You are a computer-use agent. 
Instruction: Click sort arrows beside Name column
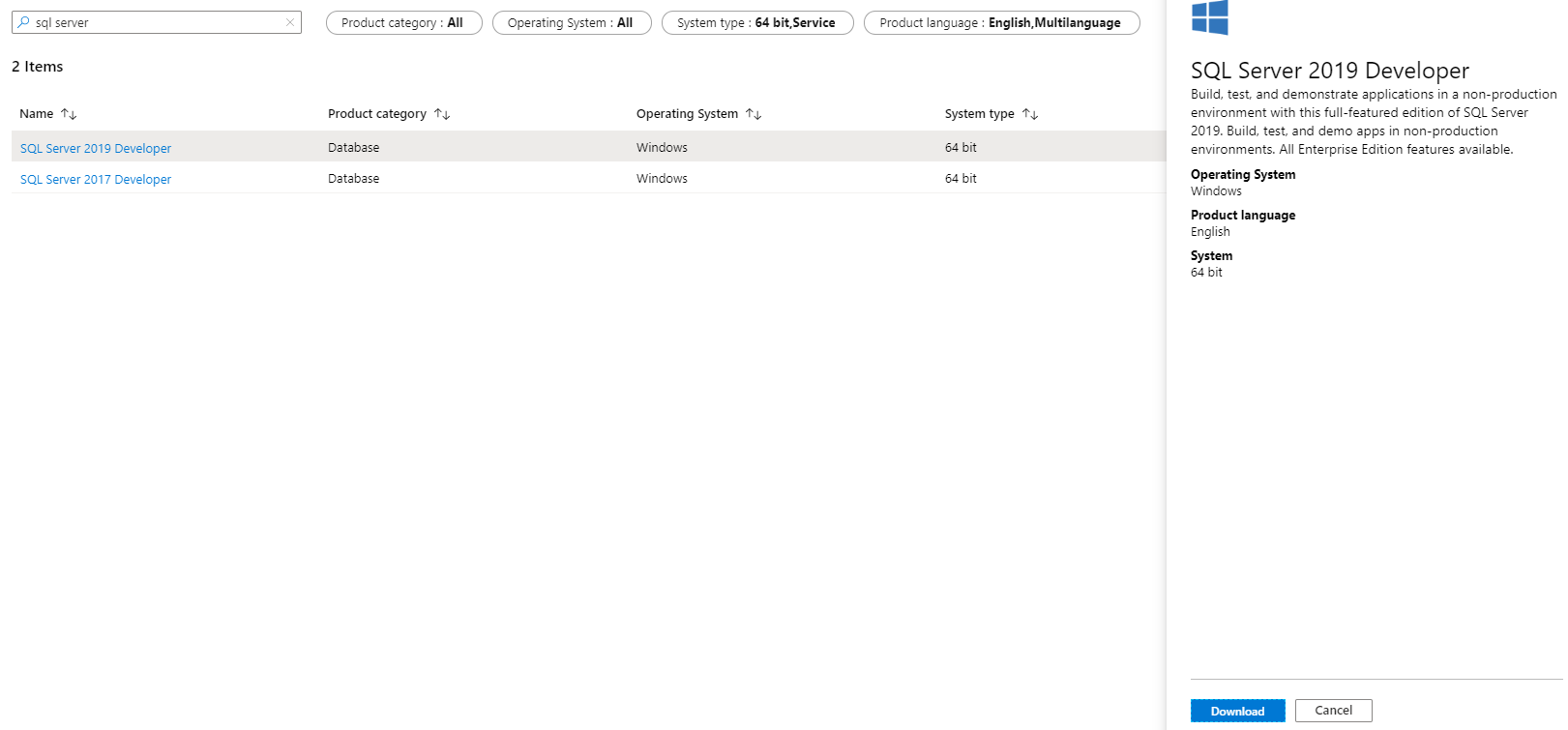(x=69, y=114)
